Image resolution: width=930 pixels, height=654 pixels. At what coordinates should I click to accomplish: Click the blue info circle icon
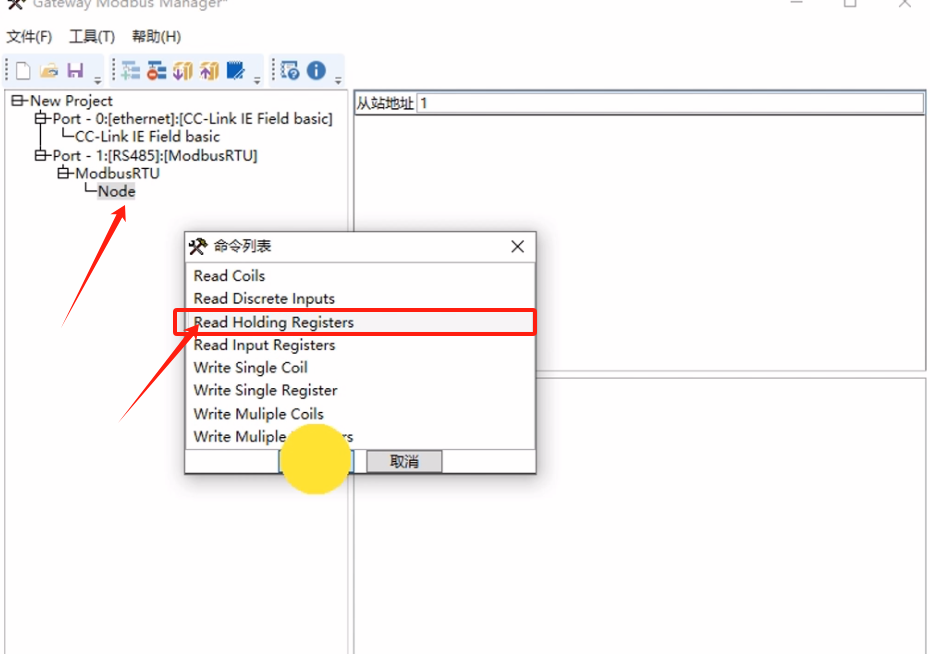pyautogui.click(x=317, y=71)
